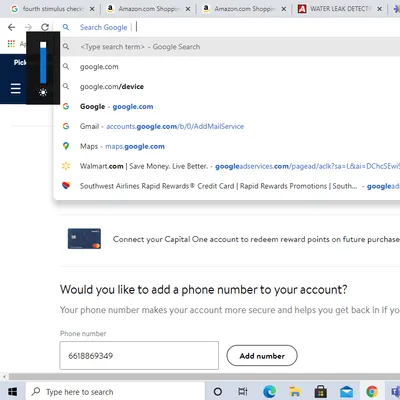Click the brightness sun icon

pyautogui.click(x=43, y=92)
